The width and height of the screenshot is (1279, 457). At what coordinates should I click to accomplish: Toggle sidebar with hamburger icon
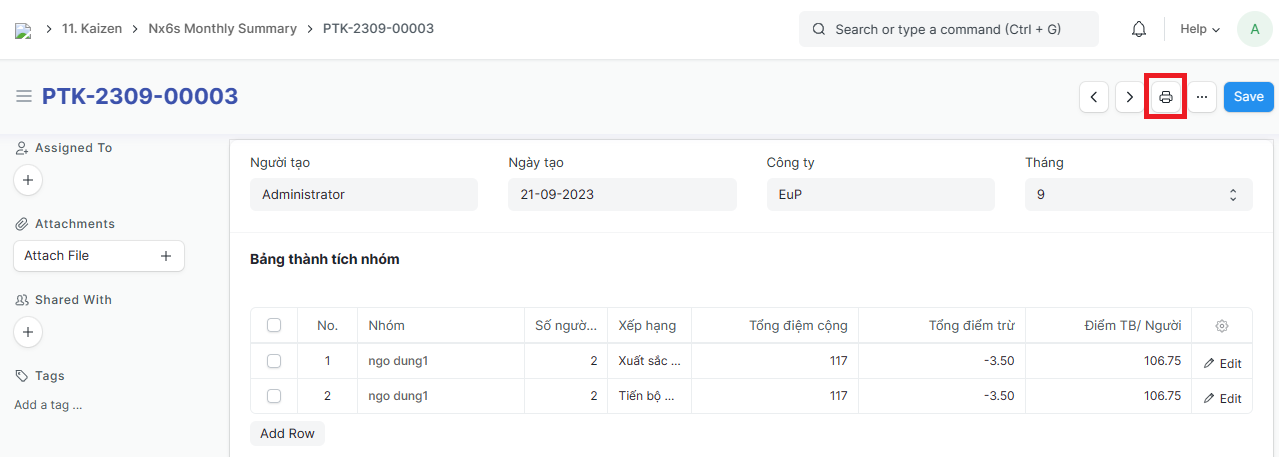pyautogui.click(x=24, y=97)
